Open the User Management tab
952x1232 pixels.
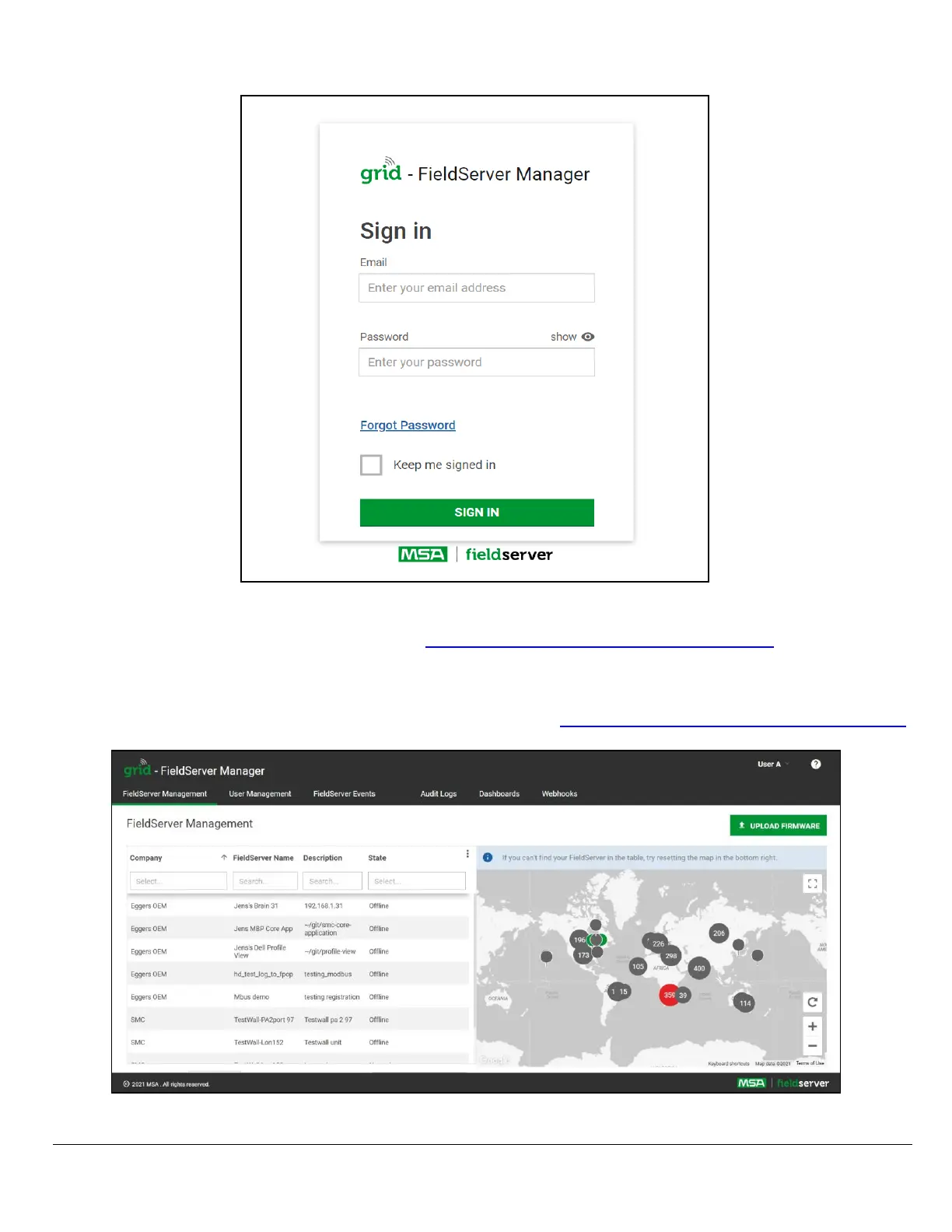point(260,794)
